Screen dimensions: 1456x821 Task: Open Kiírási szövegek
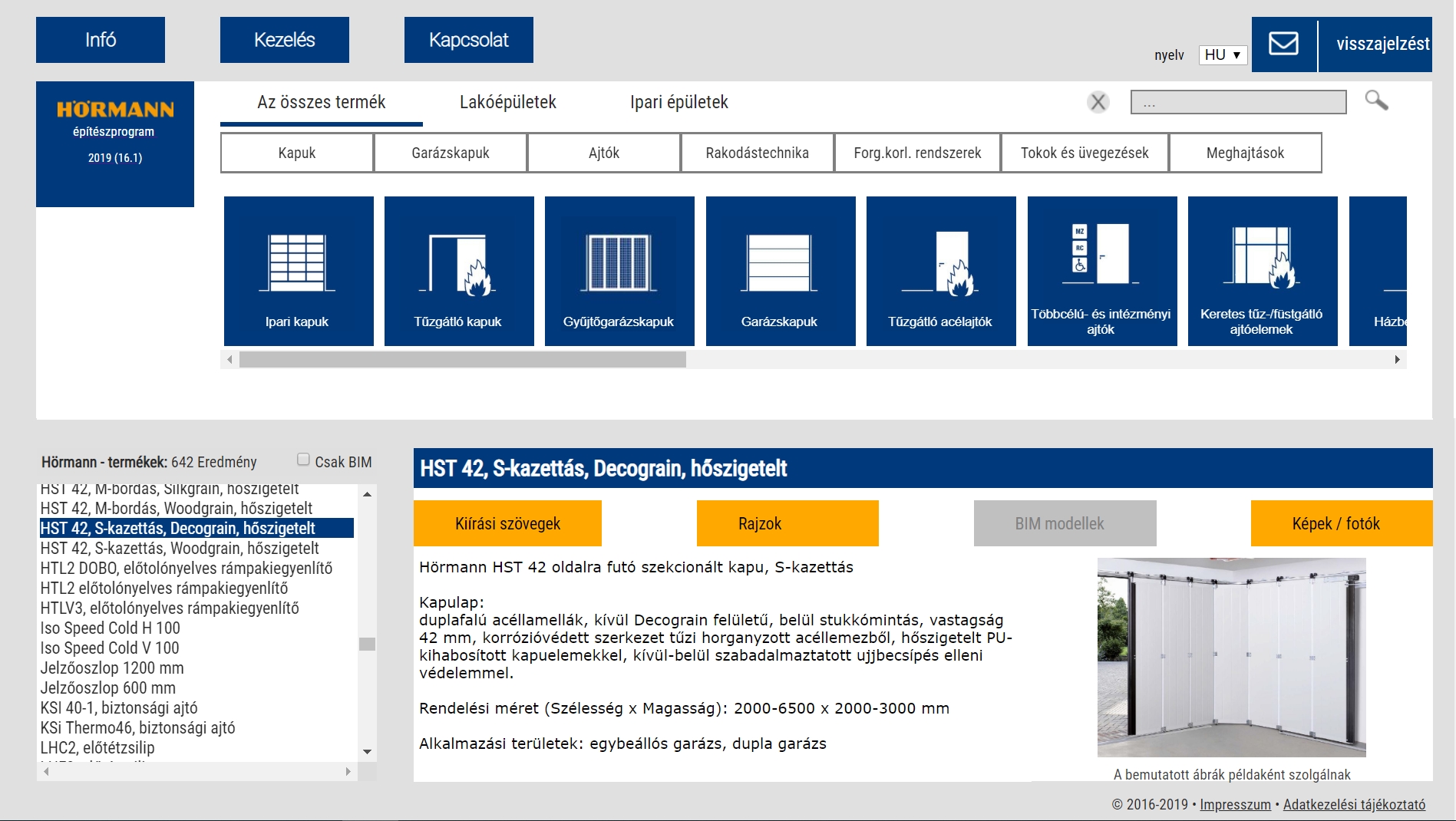coord(507,523)
